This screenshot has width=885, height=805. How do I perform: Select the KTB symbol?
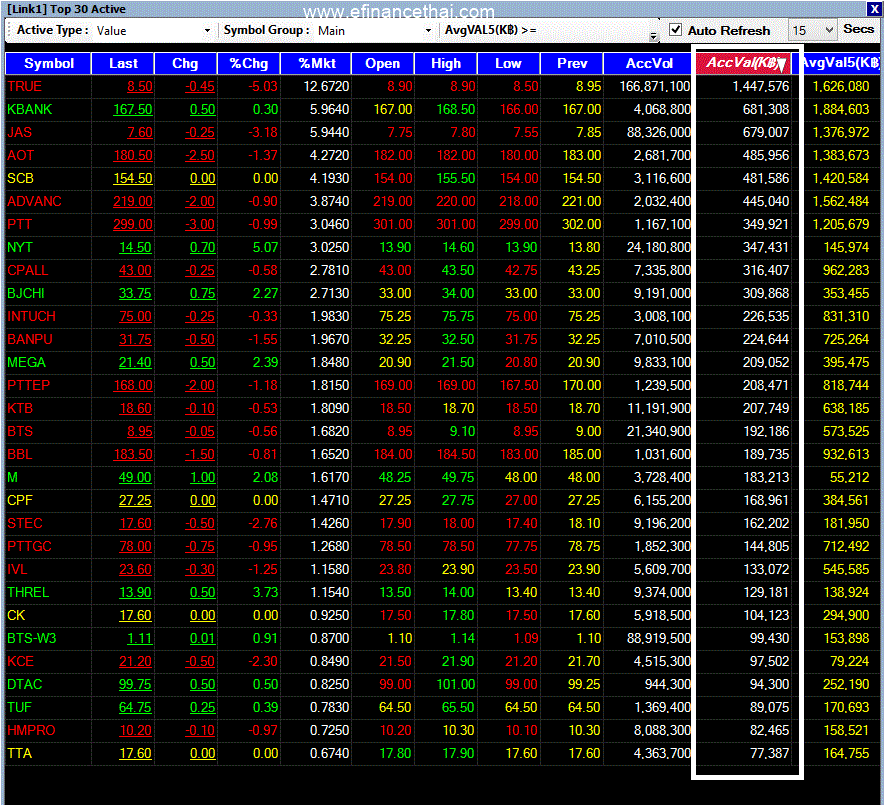point(20,408)
